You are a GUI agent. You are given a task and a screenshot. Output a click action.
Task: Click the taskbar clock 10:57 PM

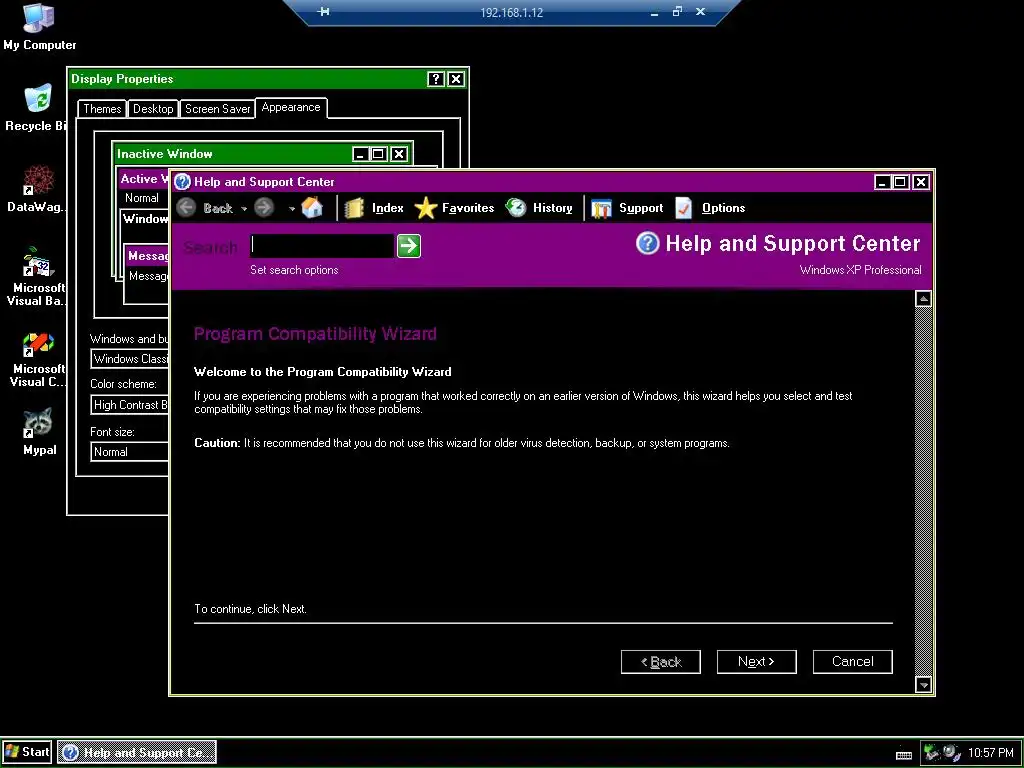click(x=991, y=753)
